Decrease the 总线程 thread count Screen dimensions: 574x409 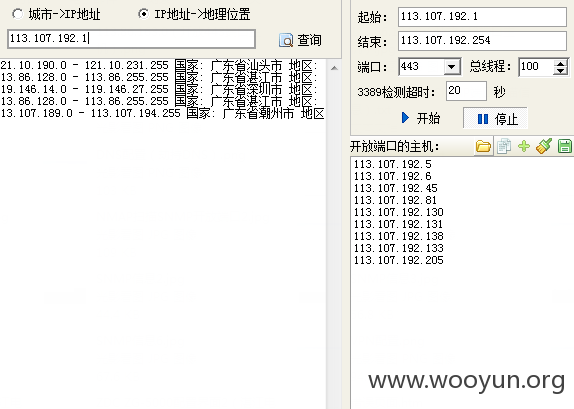(560, 71)
